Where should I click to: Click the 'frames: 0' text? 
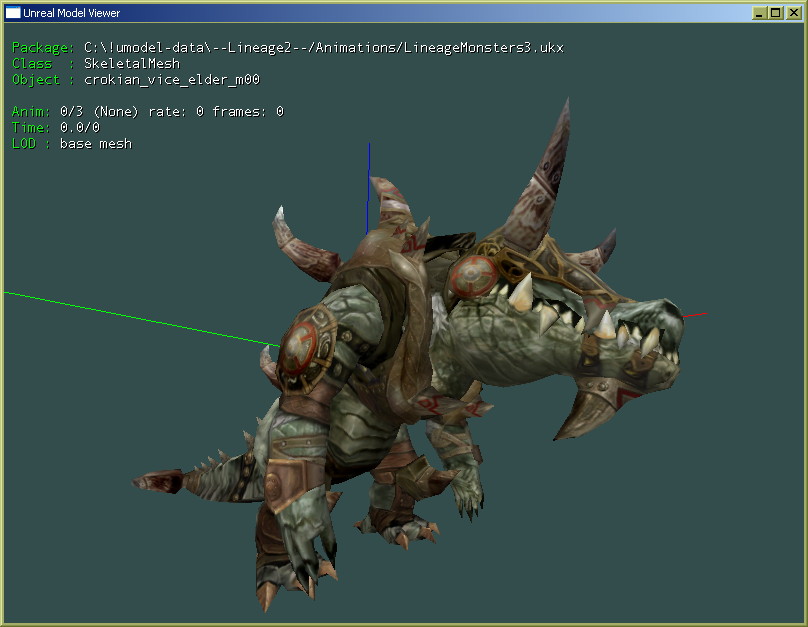(x=248, y=111)
